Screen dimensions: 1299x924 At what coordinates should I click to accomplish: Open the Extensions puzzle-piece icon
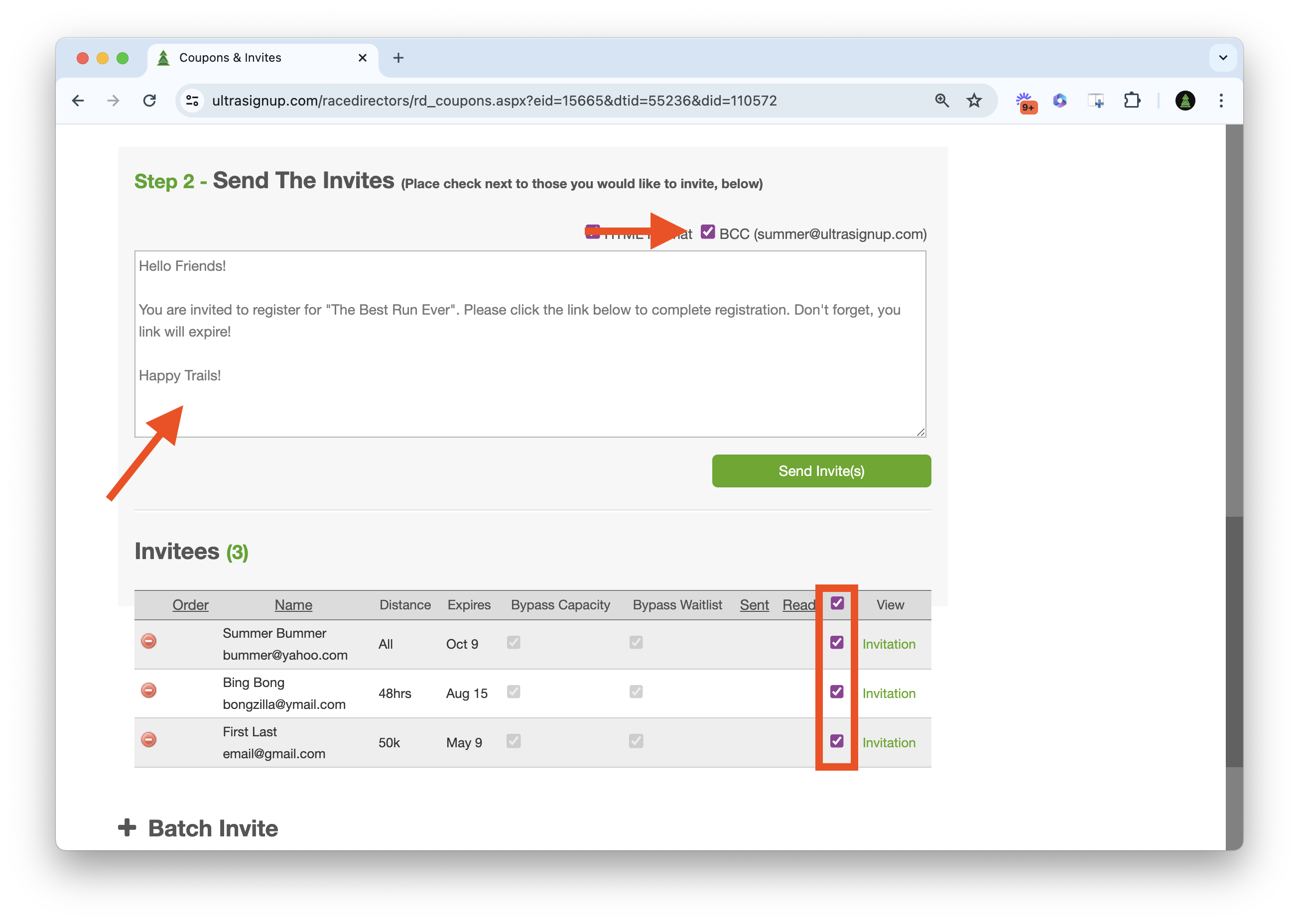pyautogui.click(x=1132, y=101)
